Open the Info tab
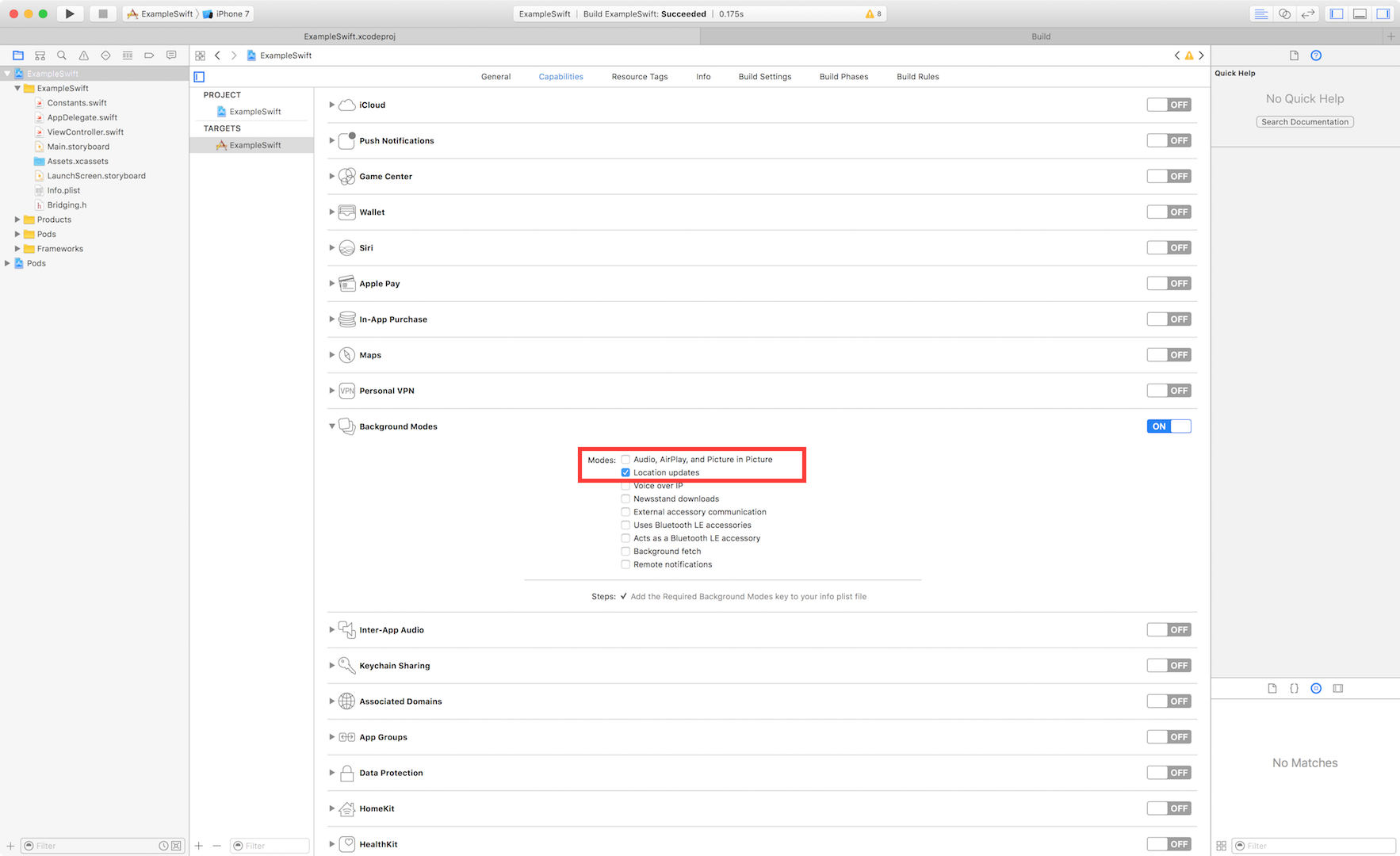 (703, 77)
